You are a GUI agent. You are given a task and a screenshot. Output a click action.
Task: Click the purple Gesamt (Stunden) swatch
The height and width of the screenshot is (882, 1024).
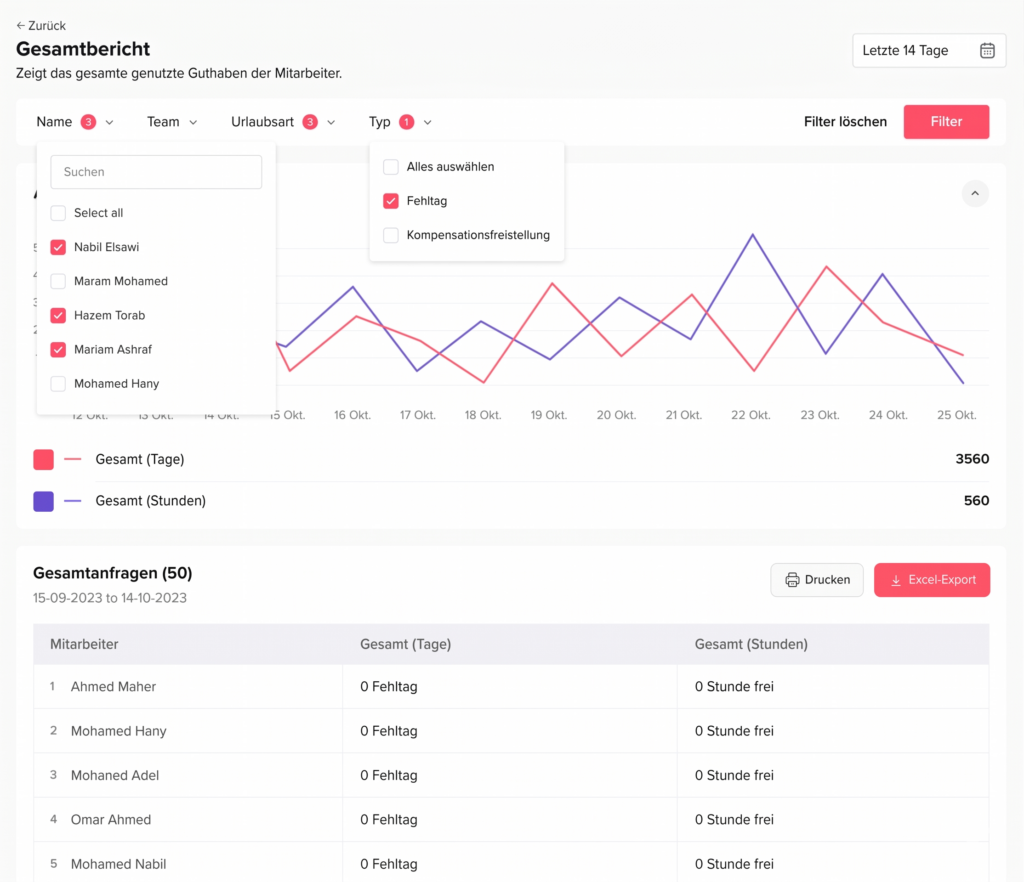coord(43,501)
